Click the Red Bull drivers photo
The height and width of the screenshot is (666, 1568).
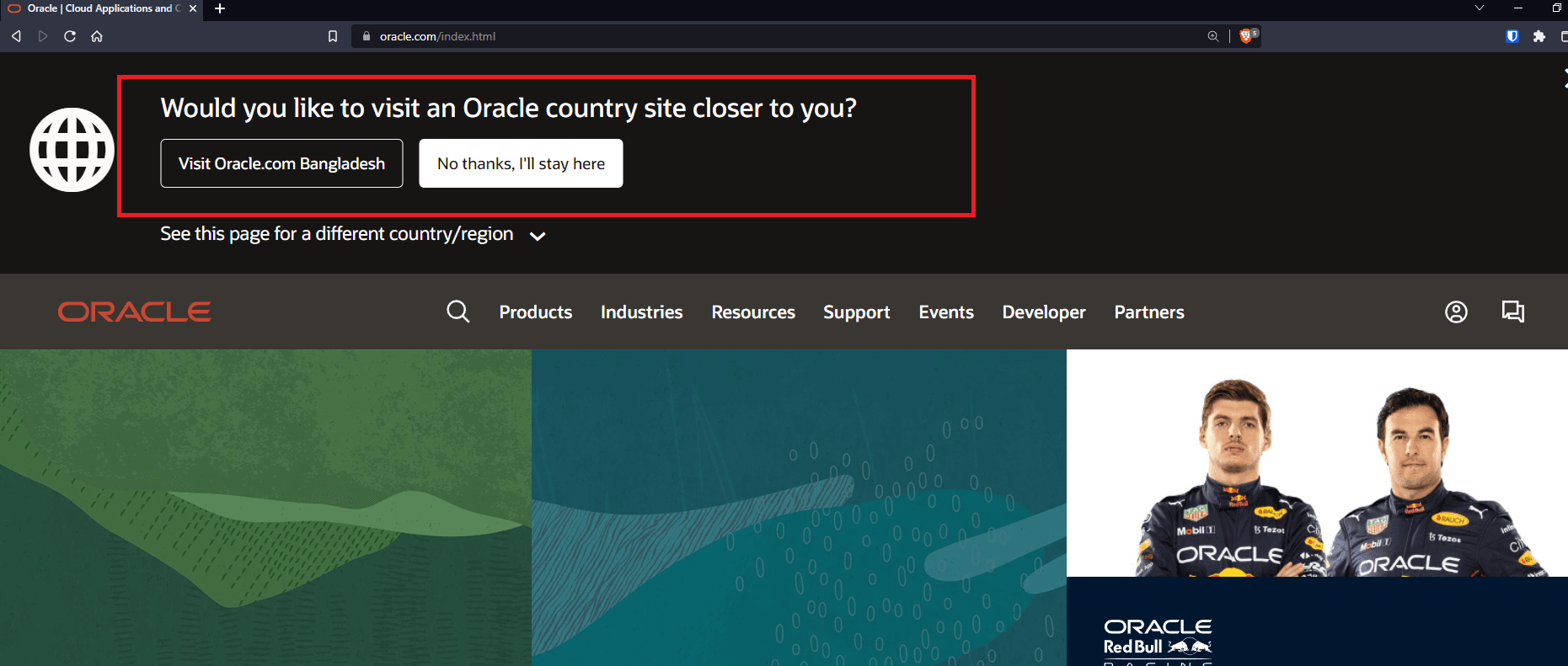tap(1317, 463)
